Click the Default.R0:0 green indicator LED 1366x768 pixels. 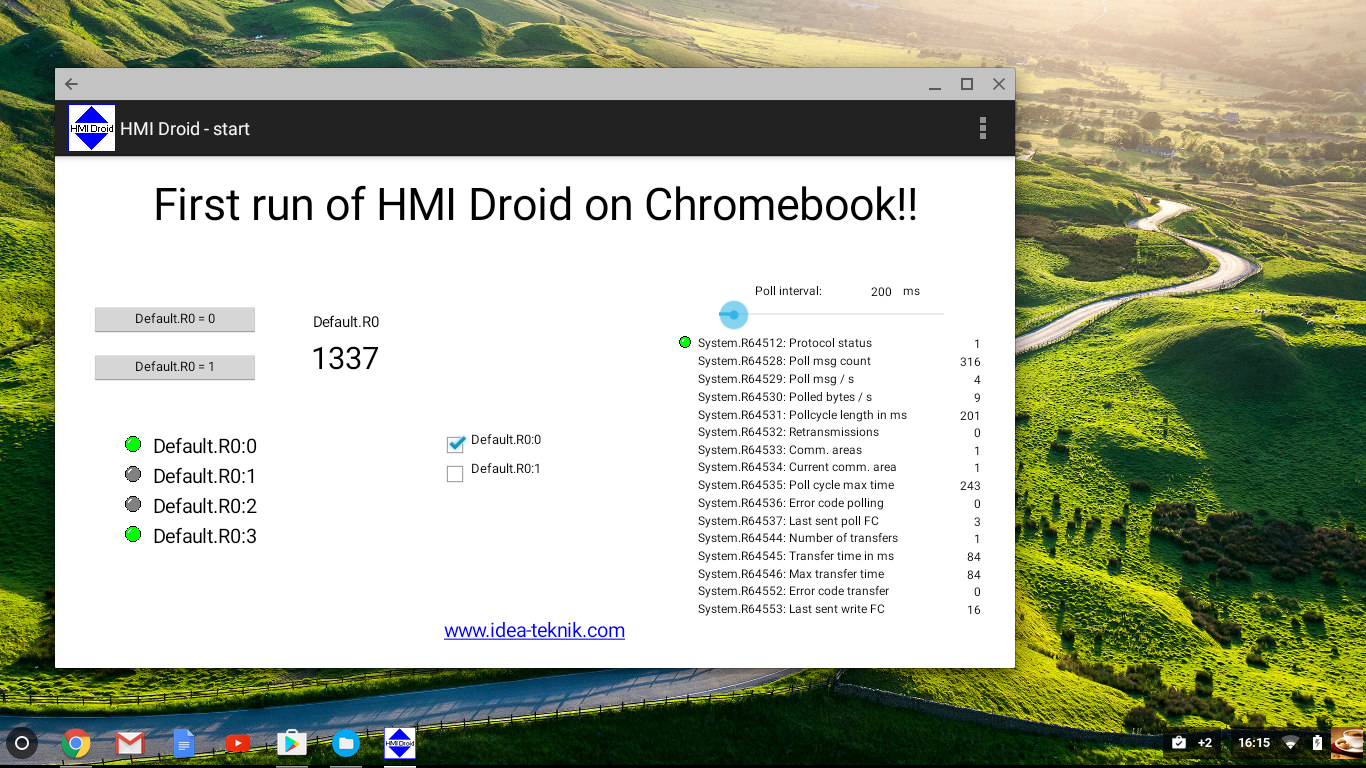click(x=133, y=444)
